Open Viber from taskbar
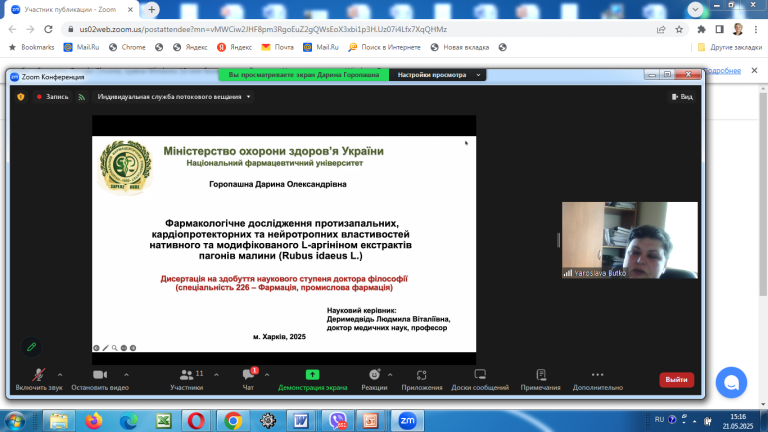This screenshot has height=432, width=768. pos(337,421)
